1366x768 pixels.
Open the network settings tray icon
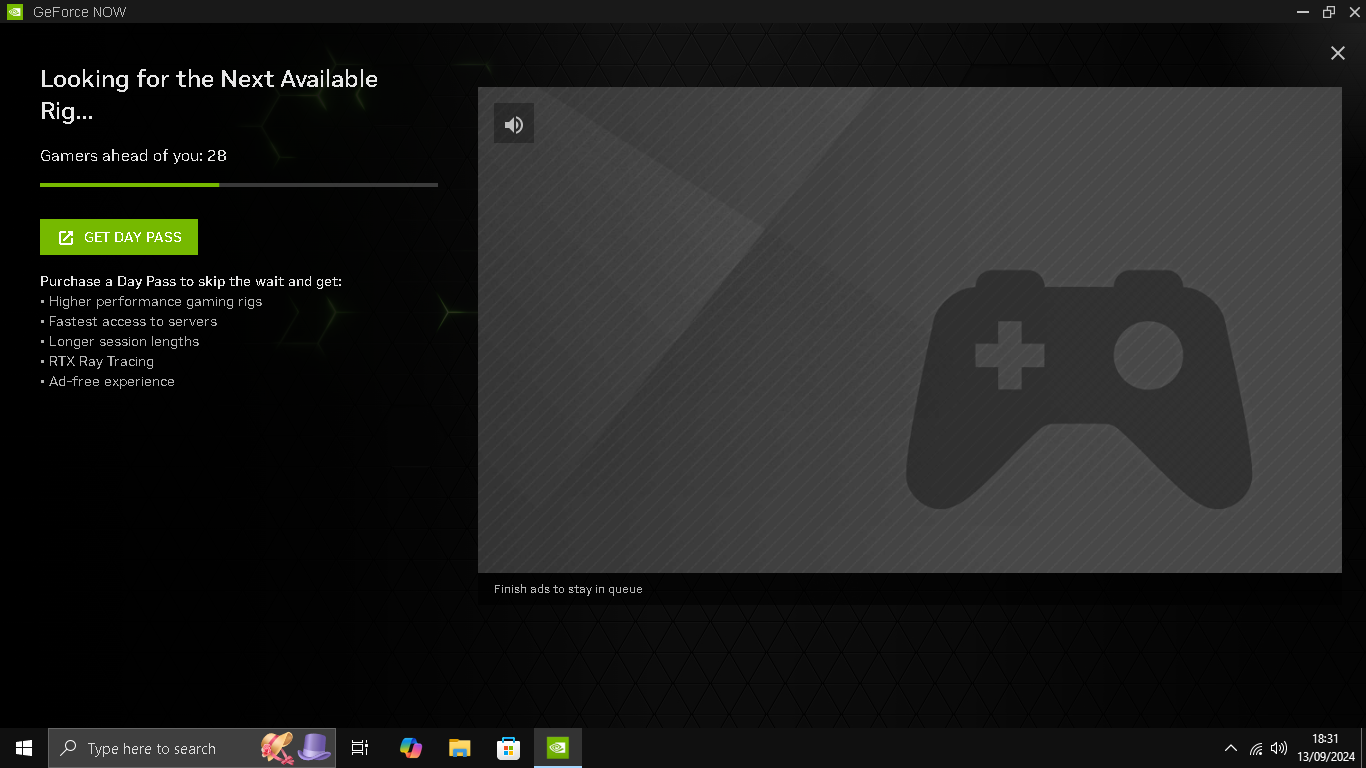point(1256,748)
